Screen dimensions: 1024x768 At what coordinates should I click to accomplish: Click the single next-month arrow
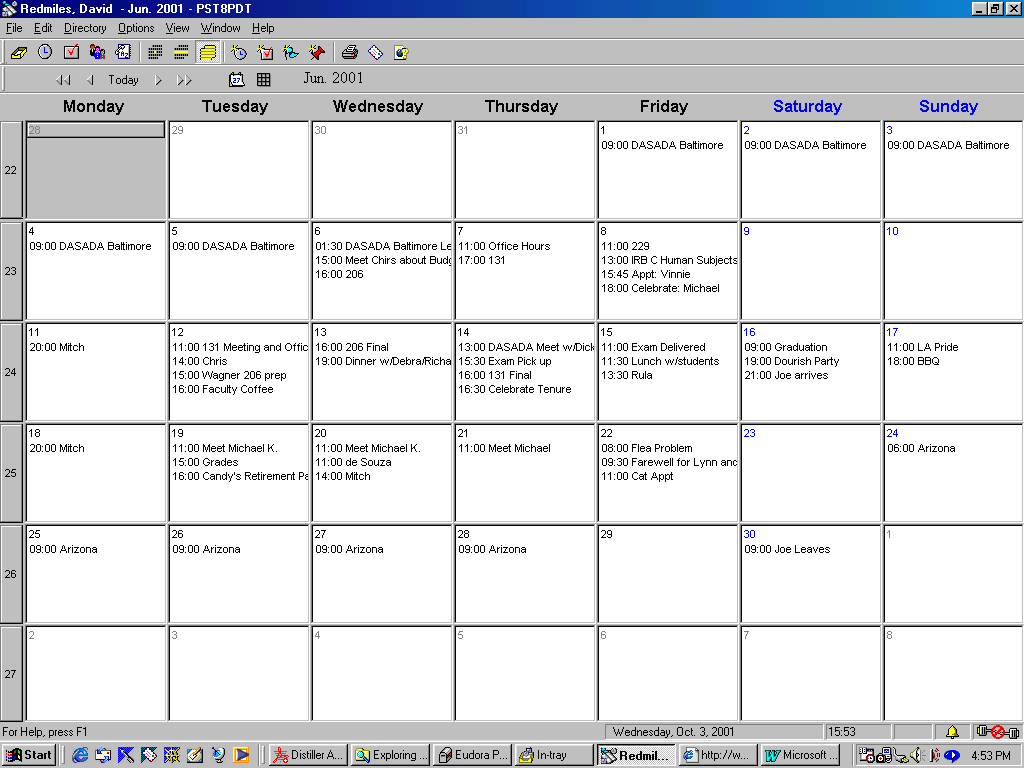[x=158, y=80]
